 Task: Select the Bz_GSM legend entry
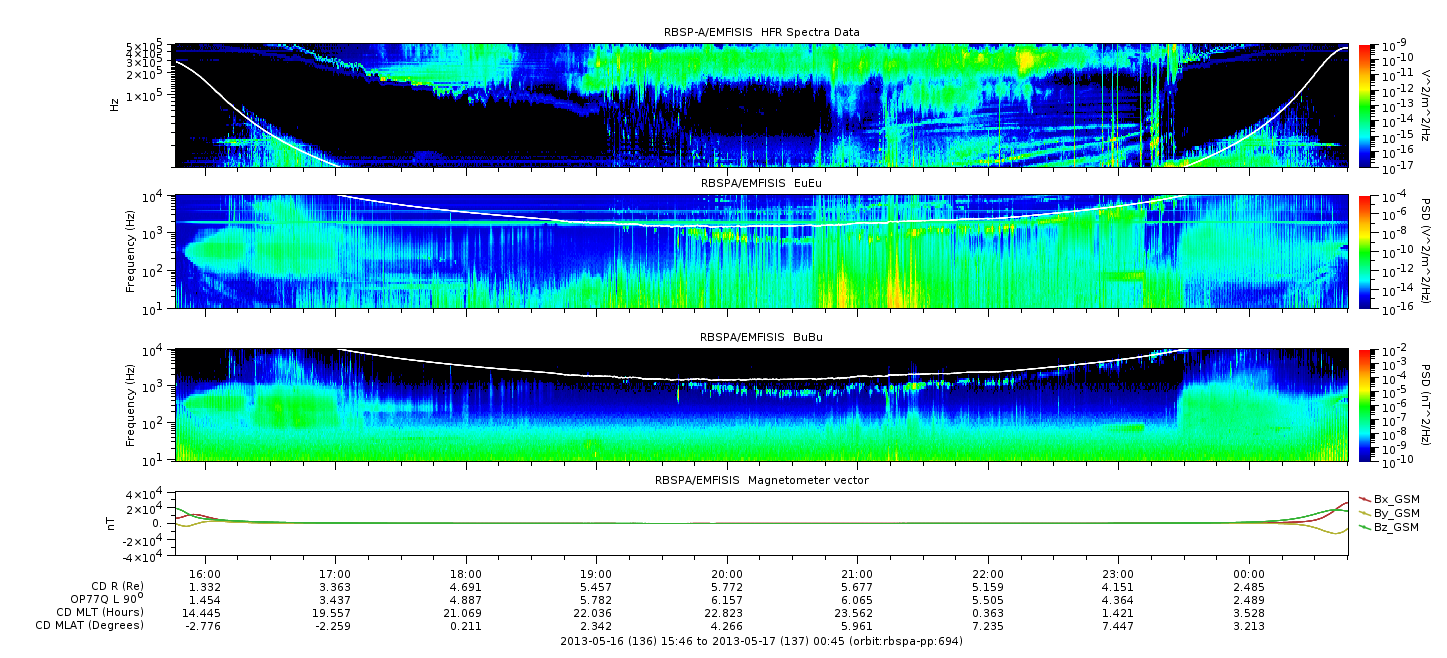(x=1395, y=527)
